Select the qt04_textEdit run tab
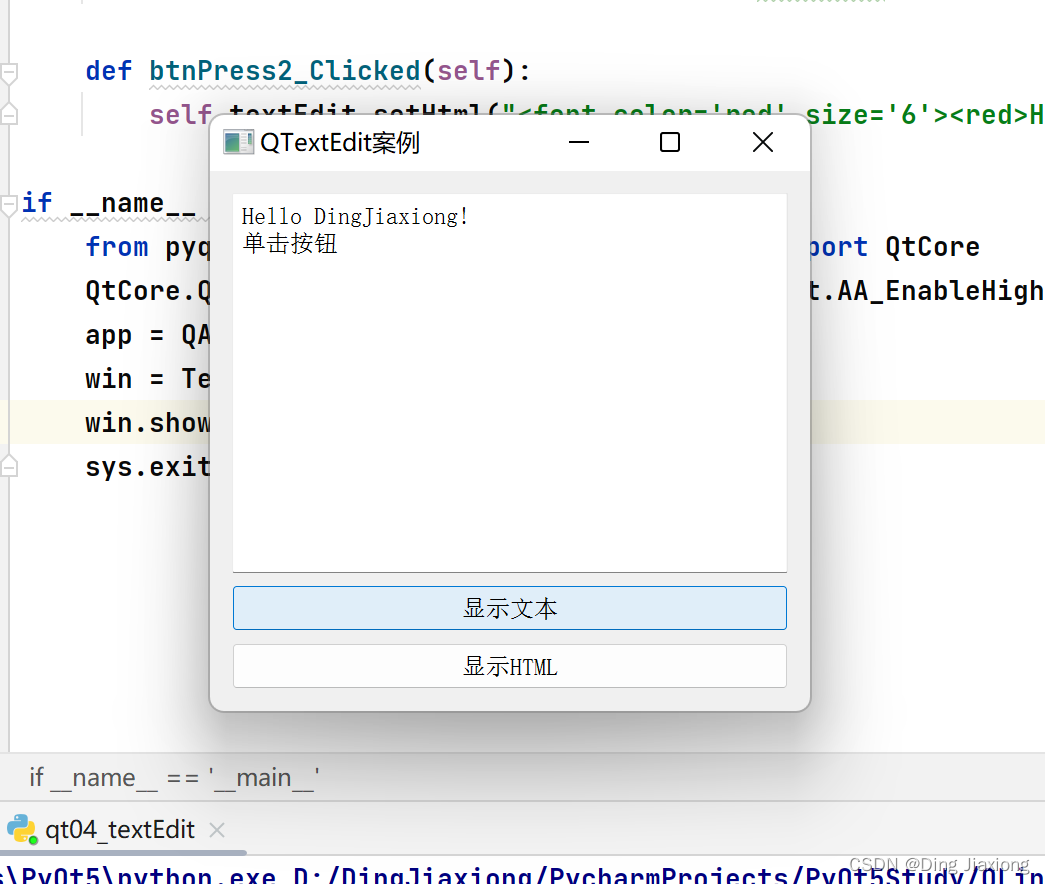Image resolution: width=1045 pixels, height=884 pixels. (x=120, y=830)
